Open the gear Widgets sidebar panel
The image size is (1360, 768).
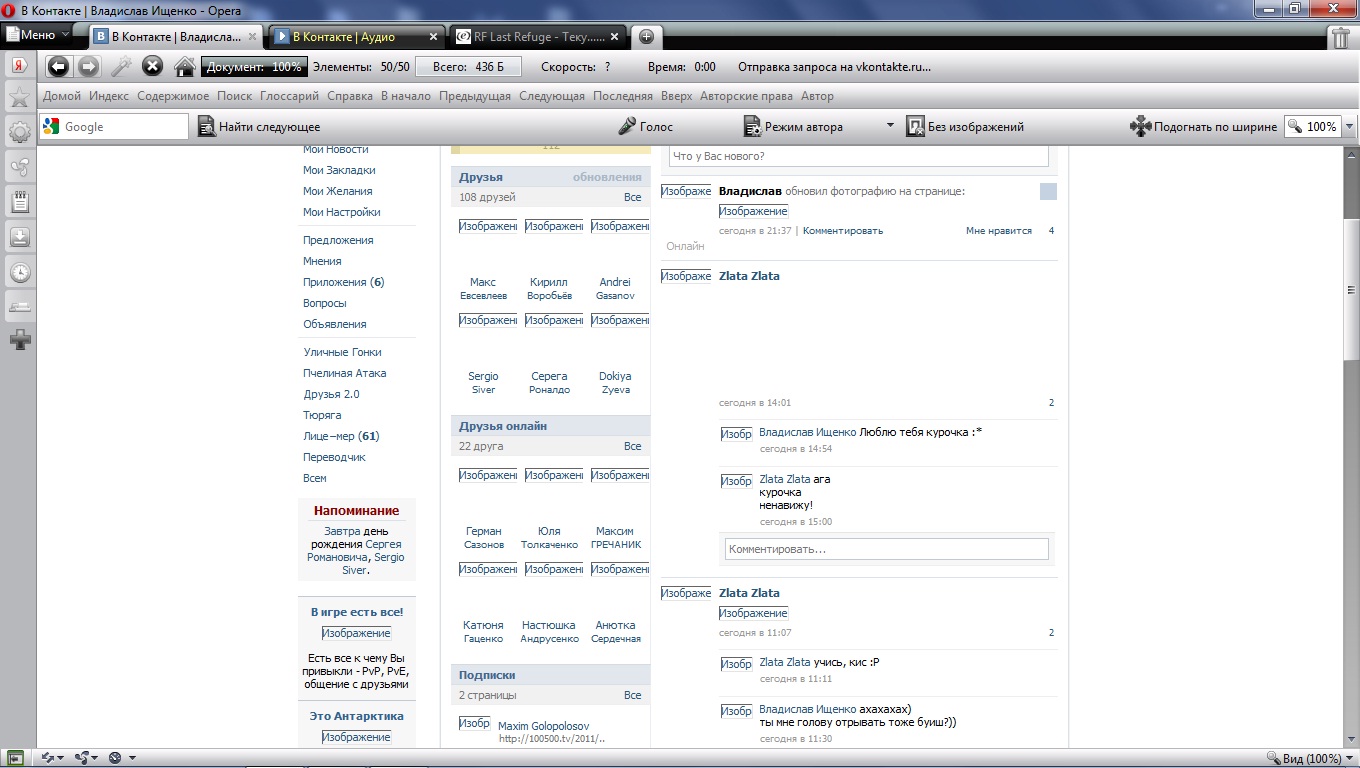[19, 132]
